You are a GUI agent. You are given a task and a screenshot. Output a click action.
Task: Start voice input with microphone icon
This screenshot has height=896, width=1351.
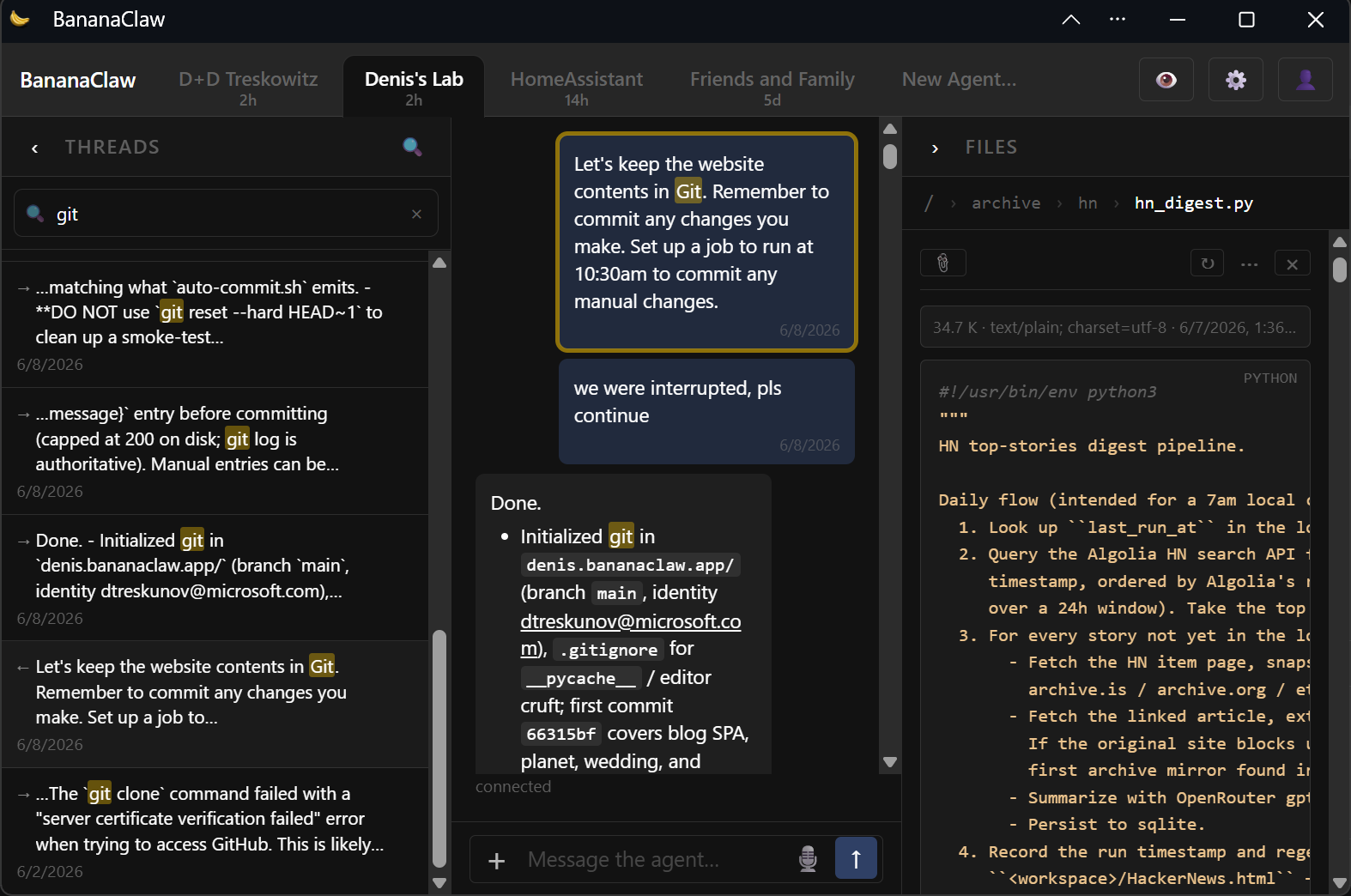point(808,859)
